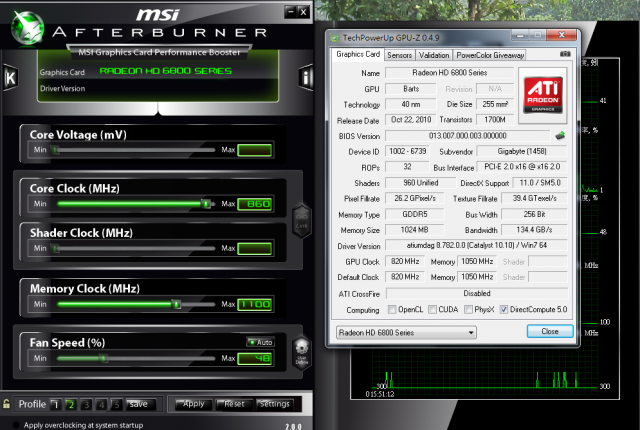Open Afterburner Settings
This screenshot has width=640, height=430.
pos(274,404)
